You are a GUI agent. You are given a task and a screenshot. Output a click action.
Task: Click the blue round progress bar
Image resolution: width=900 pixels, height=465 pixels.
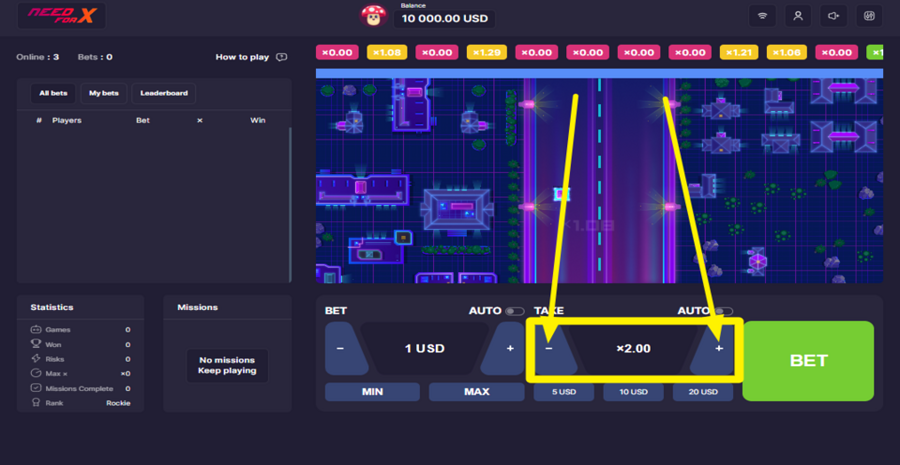pos(599,73)
